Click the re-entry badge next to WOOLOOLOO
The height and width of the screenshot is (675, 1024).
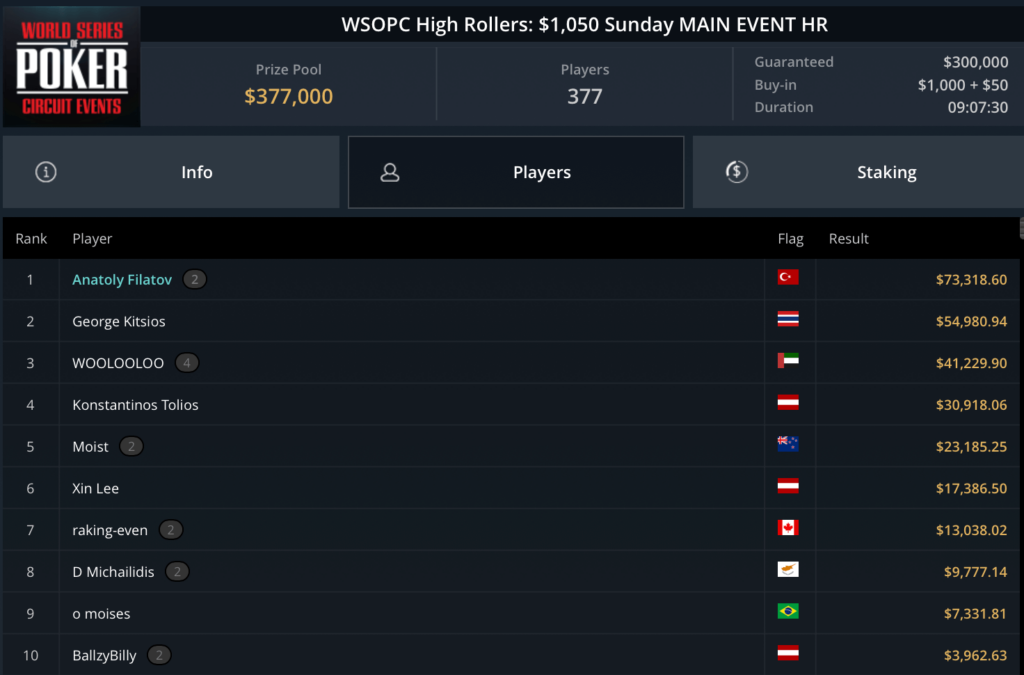tap(186, 363)
